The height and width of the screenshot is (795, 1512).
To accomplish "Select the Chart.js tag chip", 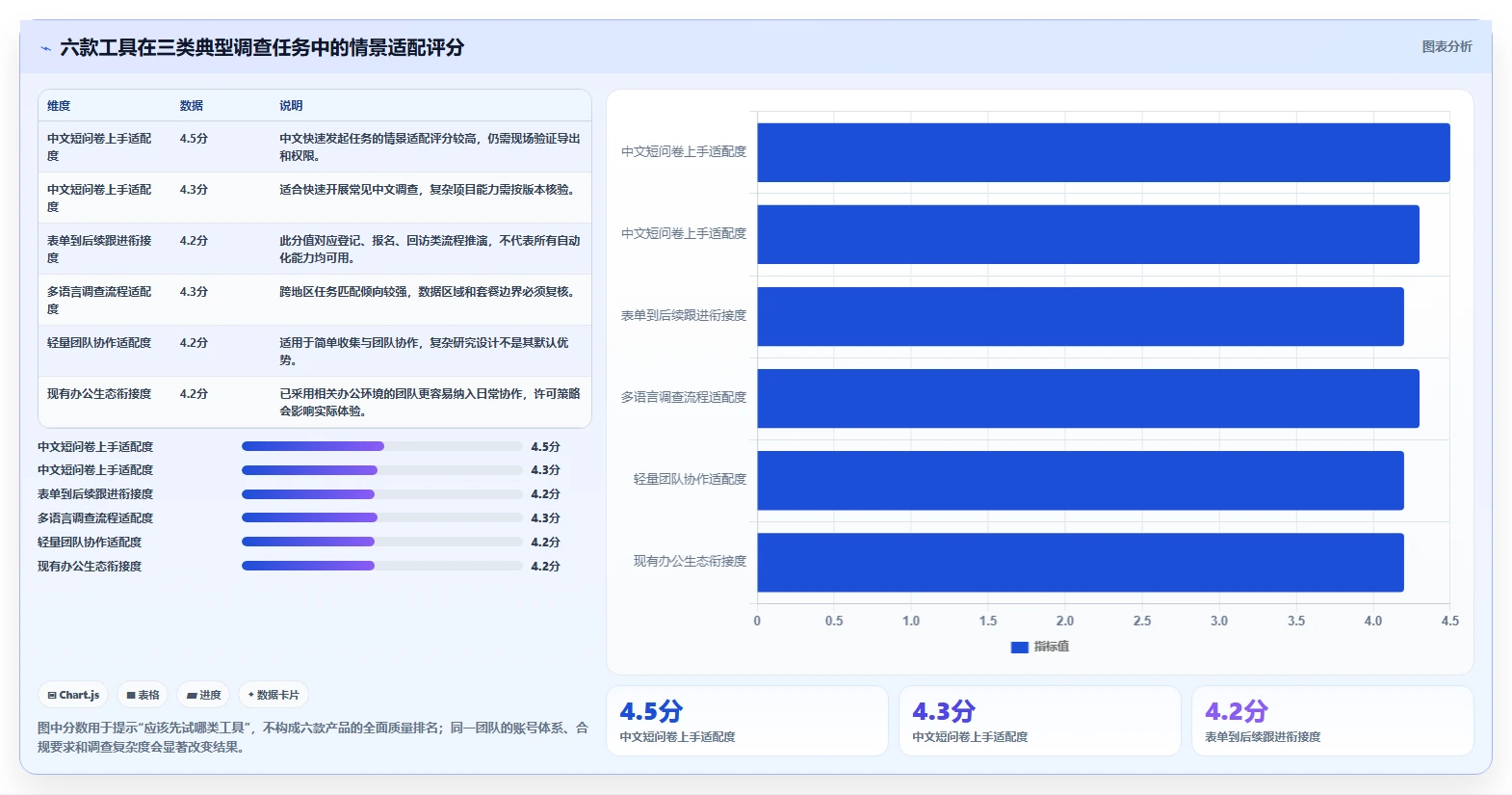I will pyautogui.click(x=74, y=695).
